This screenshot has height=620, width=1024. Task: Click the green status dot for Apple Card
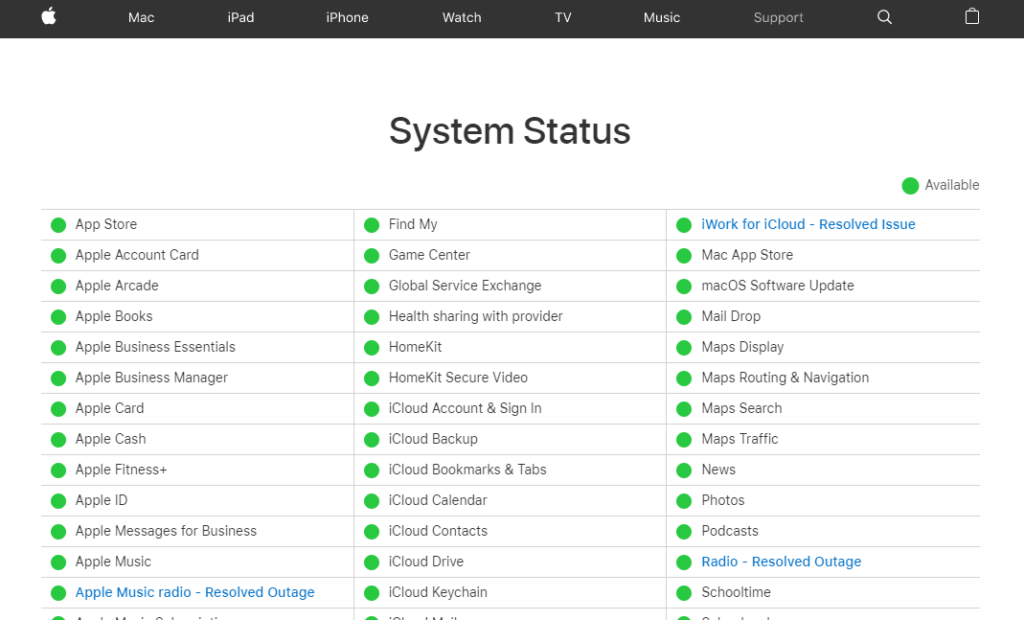[x=58, y=409]
